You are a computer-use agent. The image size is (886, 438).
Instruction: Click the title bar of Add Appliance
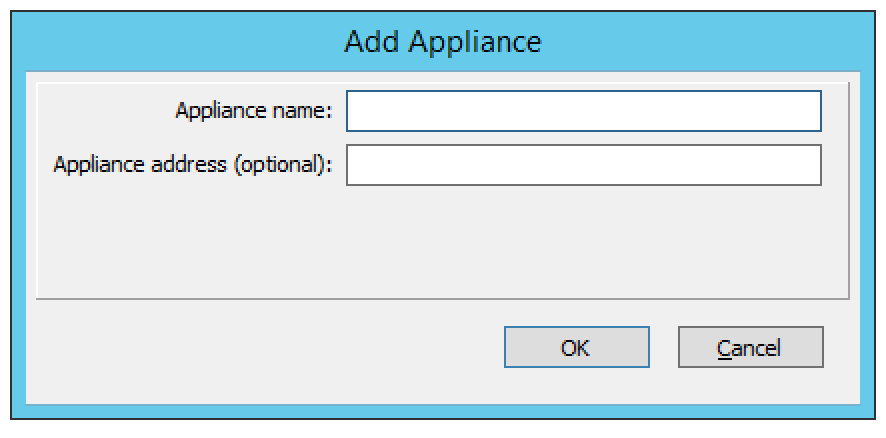200,41
